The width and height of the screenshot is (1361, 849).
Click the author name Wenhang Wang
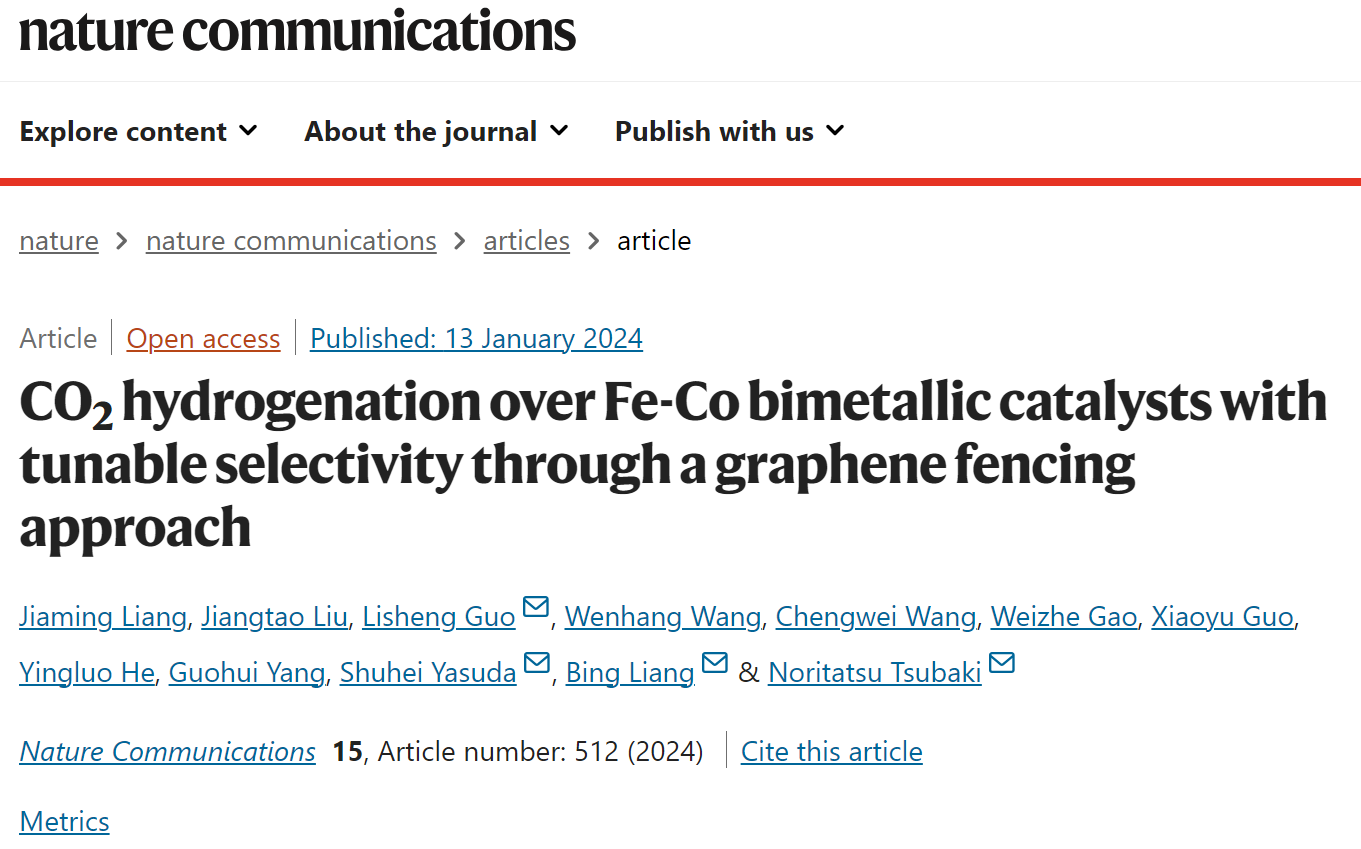point(663,617)
